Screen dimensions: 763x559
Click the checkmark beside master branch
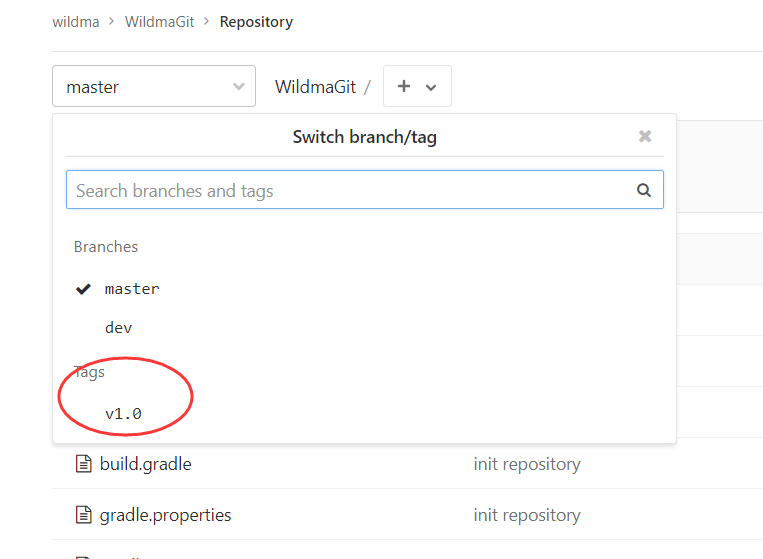coord(83,289)
